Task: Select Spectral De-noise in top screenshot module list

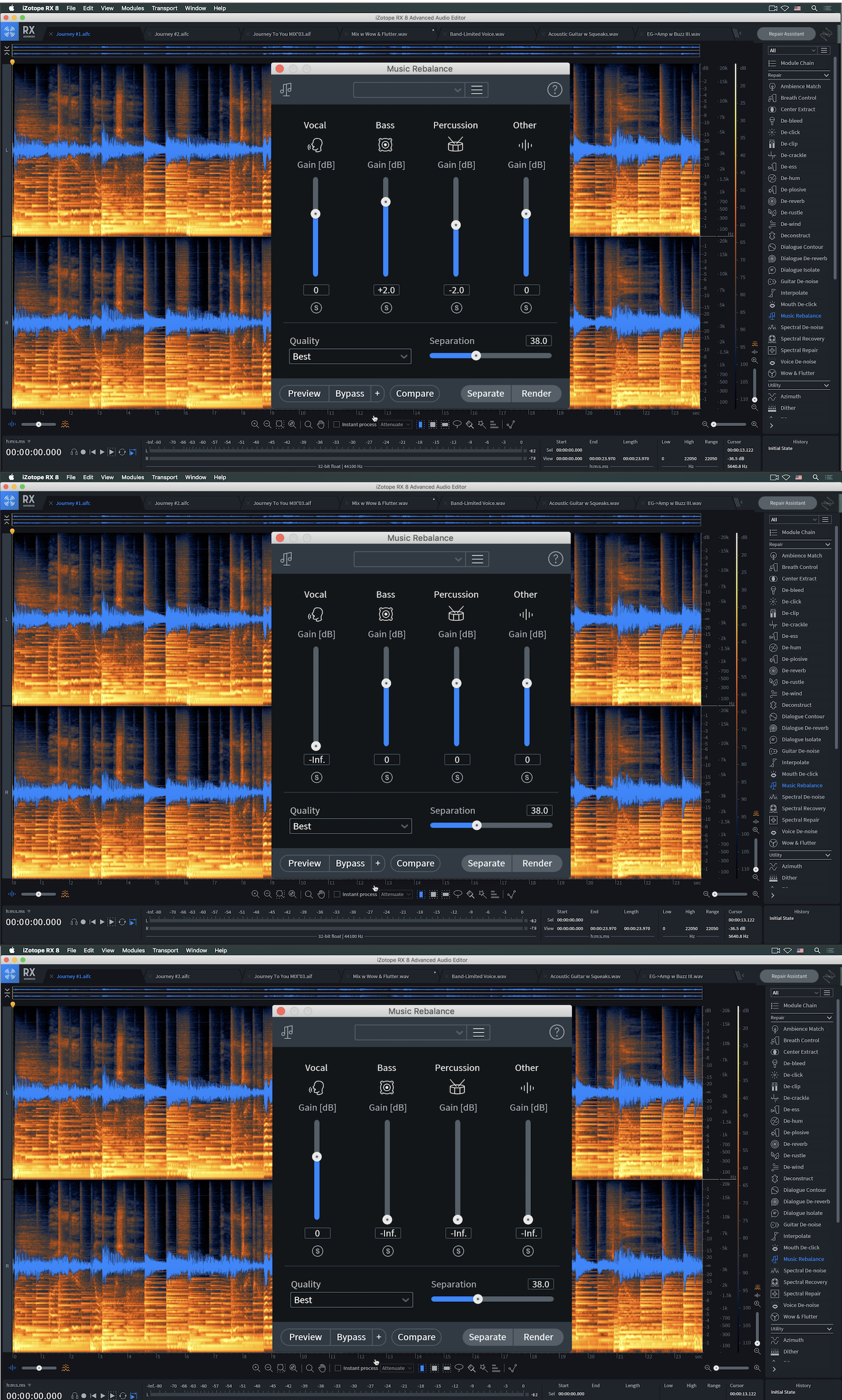Action: 801,327
